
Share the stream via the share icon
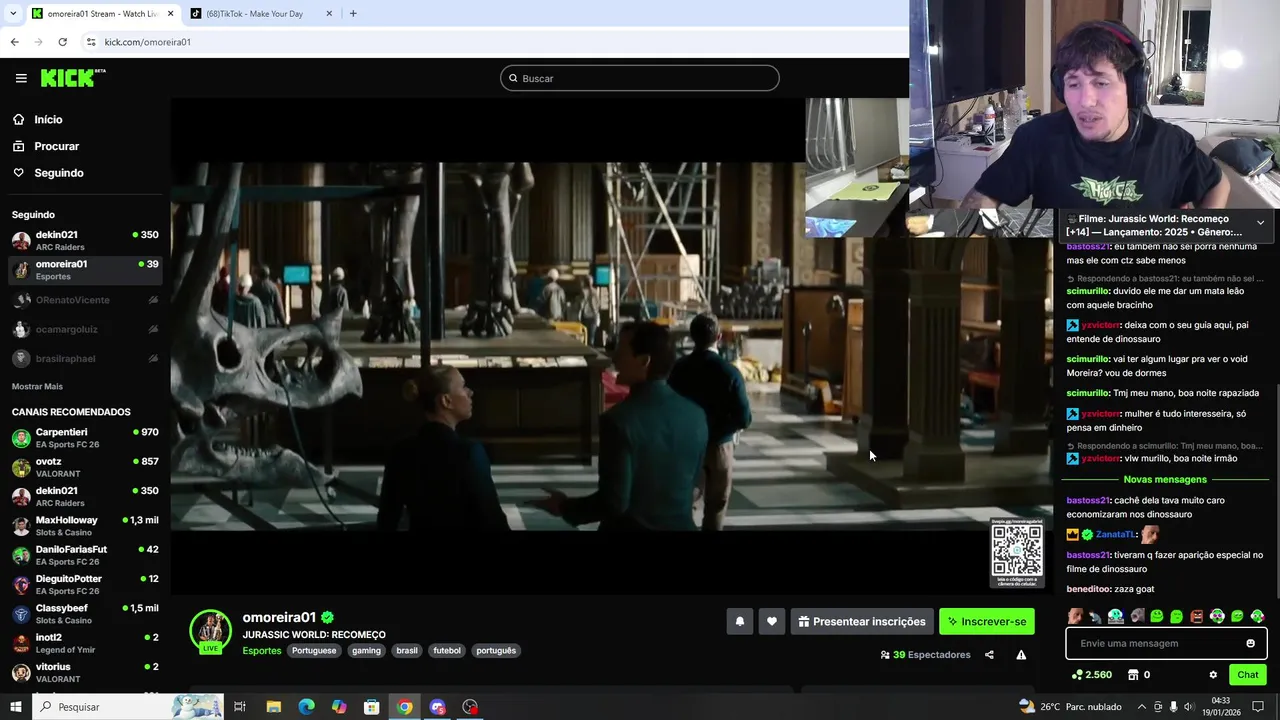989,655
